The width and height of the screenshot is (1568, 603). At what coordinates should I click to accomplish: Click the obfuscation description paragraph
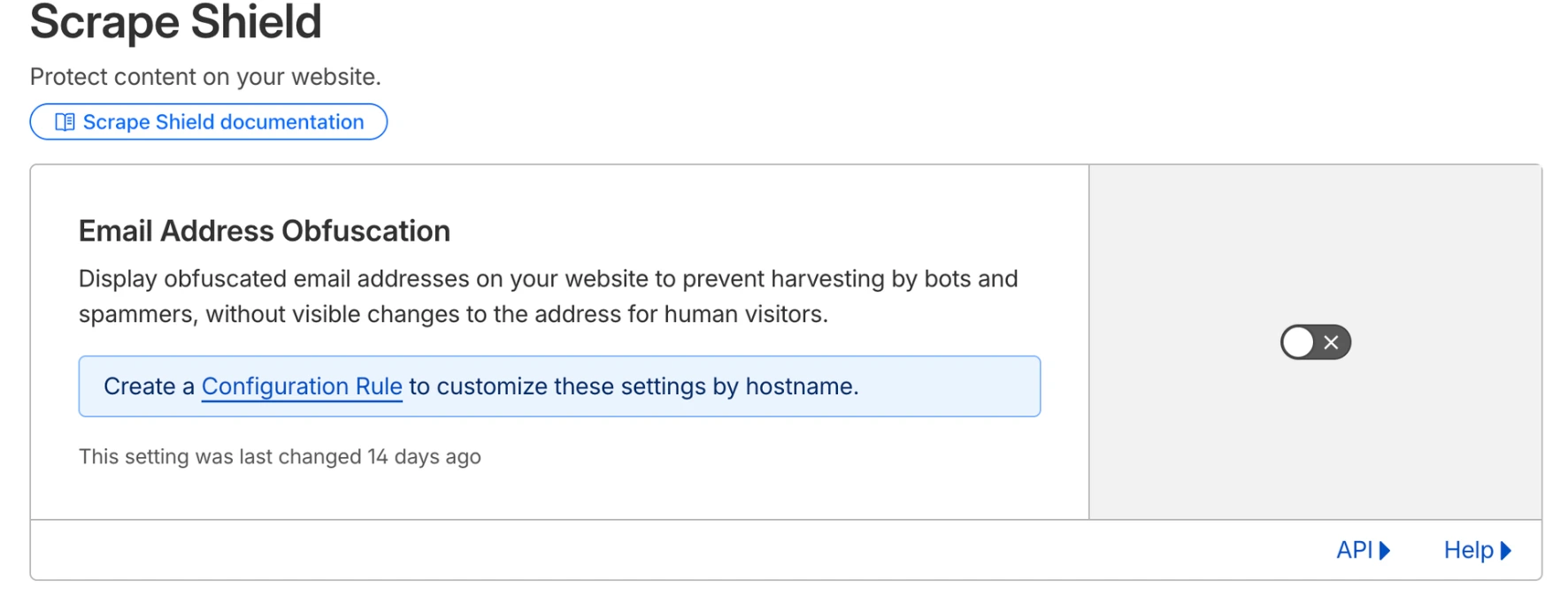click(x=548, y=296)
